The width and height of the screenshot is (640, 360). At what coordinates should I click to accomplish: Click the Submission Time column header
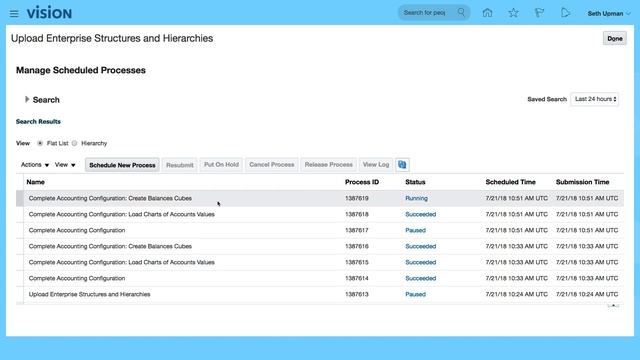click(582, 182)
